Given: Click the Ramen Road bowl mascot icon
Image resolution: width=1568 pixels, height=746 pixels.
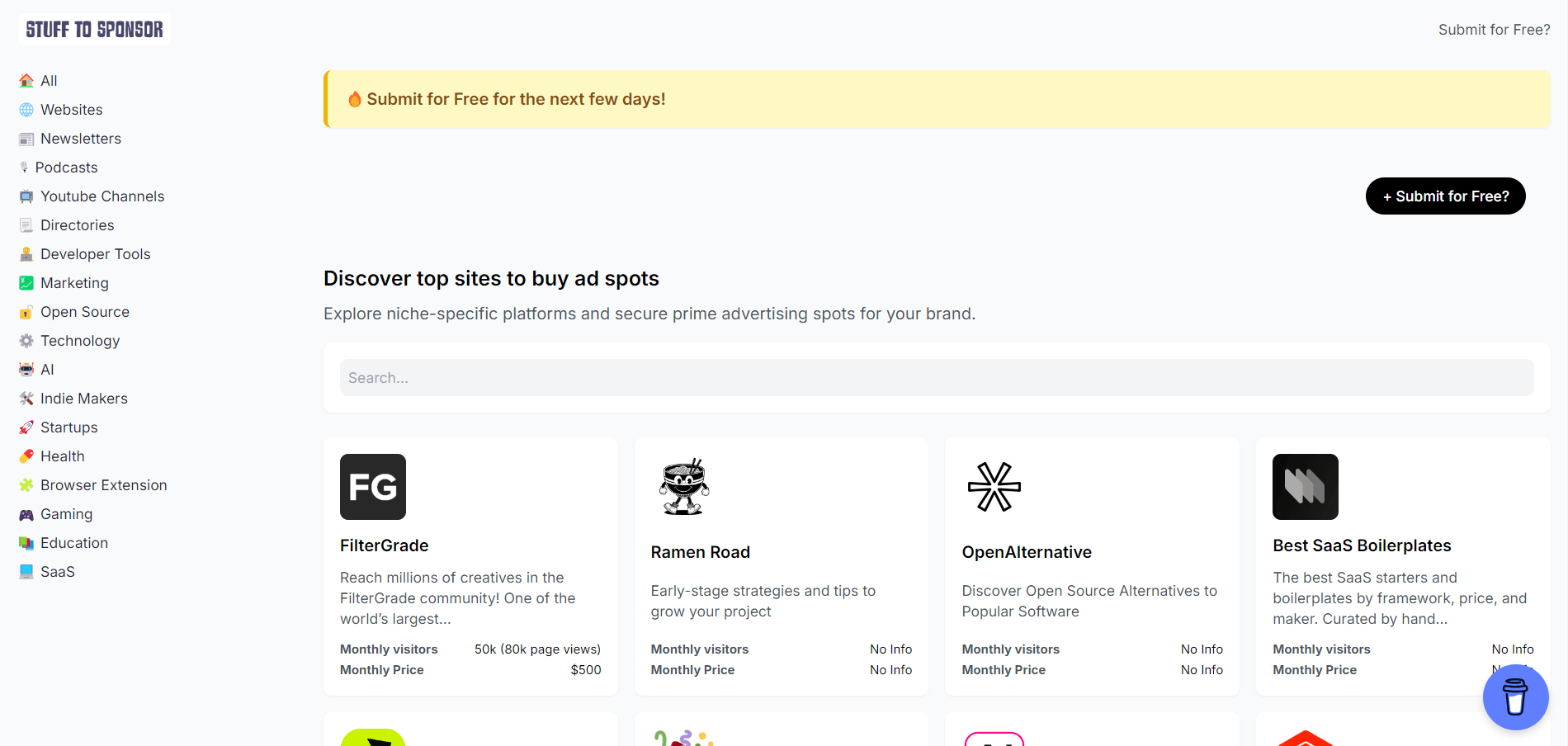Looking at the screenshot, I should coord(683,487).
